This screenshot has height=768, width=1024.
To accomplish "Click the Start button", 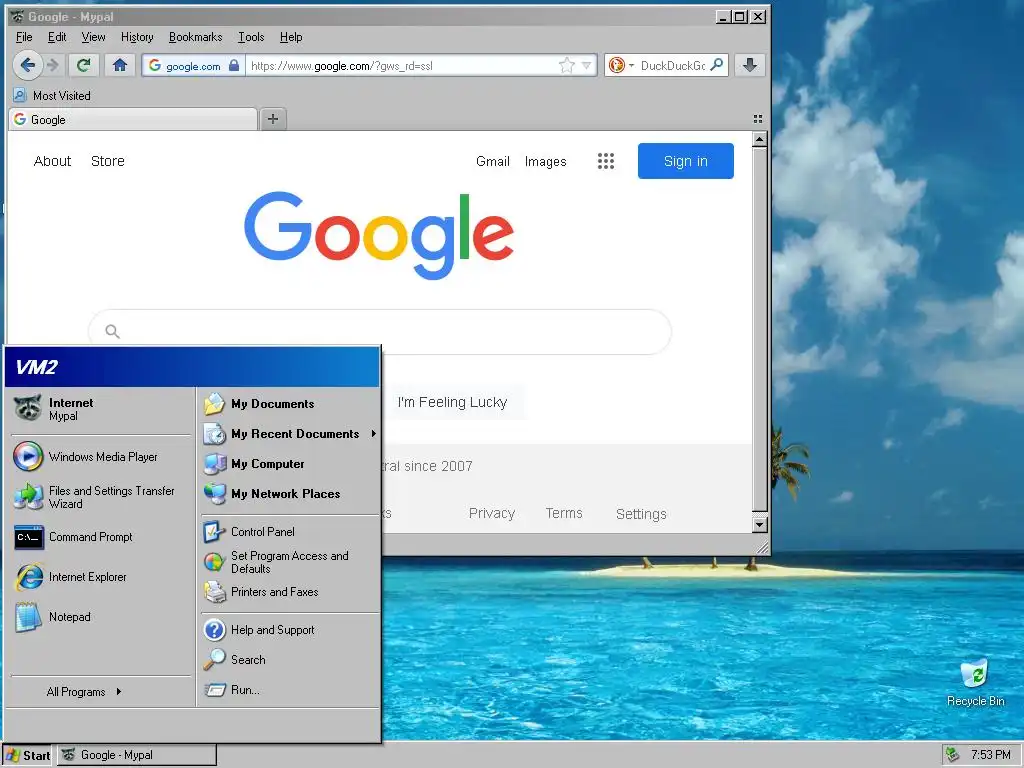I will (27, 755).
